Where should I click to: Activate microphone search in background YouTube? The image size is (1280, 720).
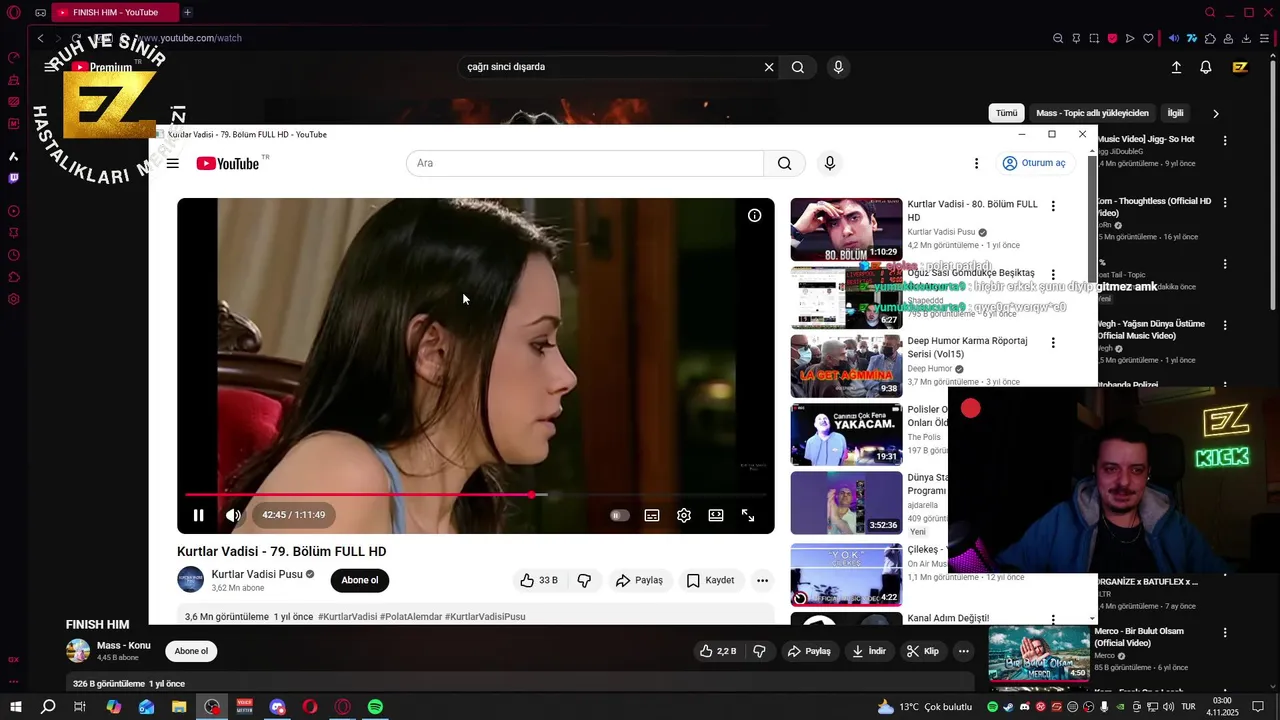[838, 67]
